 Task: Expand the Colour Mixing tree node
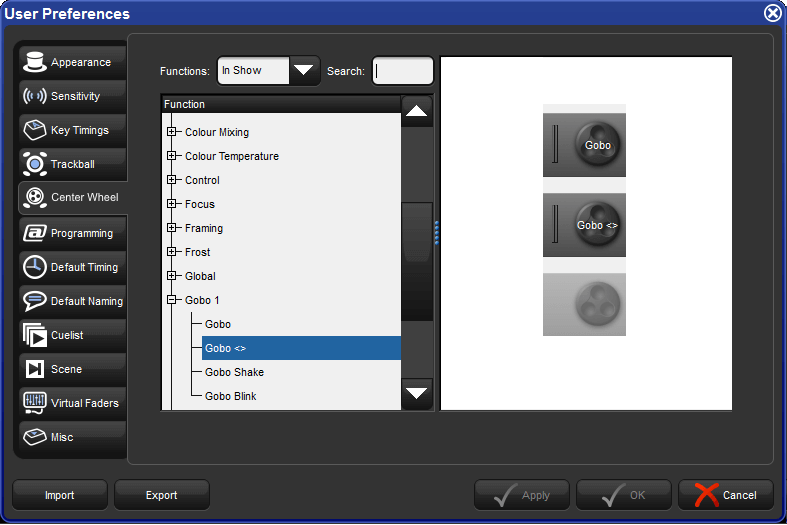click(x=172, y=132)
